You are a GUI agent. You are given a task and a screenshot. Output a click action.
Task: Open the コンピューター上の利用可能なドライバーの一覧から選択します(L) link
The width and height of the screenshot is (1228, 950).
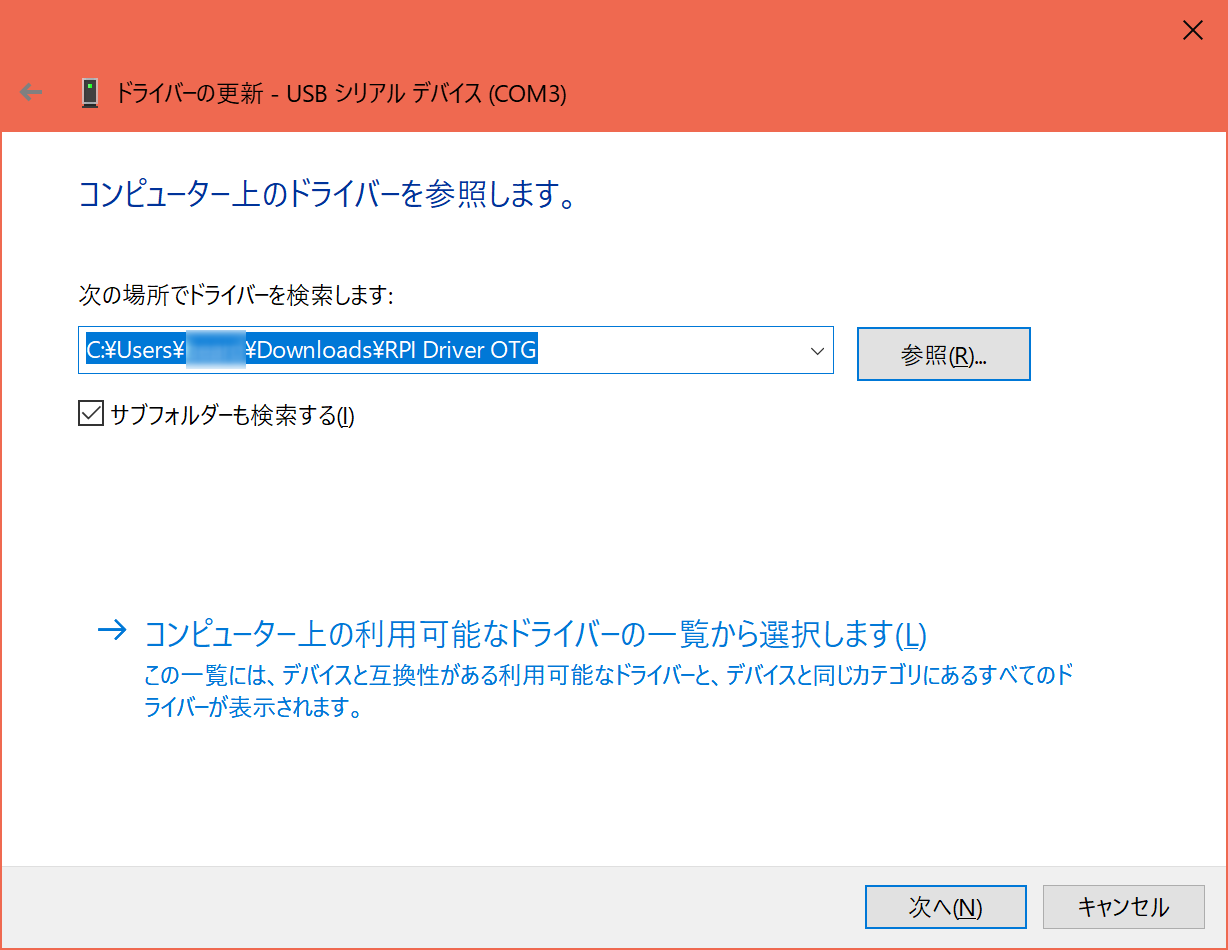click(x=535, y=634)
